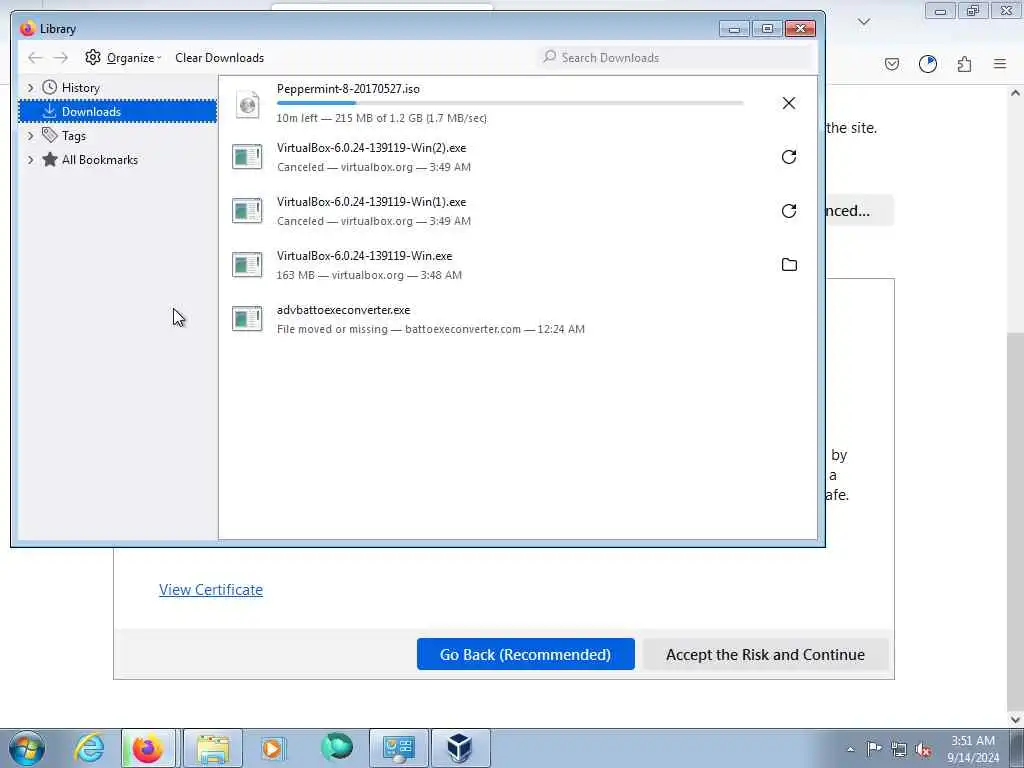1024x768 pixels.
Task: Click the Peppermint ISO file icon
Action: click(x=248, y=104)
